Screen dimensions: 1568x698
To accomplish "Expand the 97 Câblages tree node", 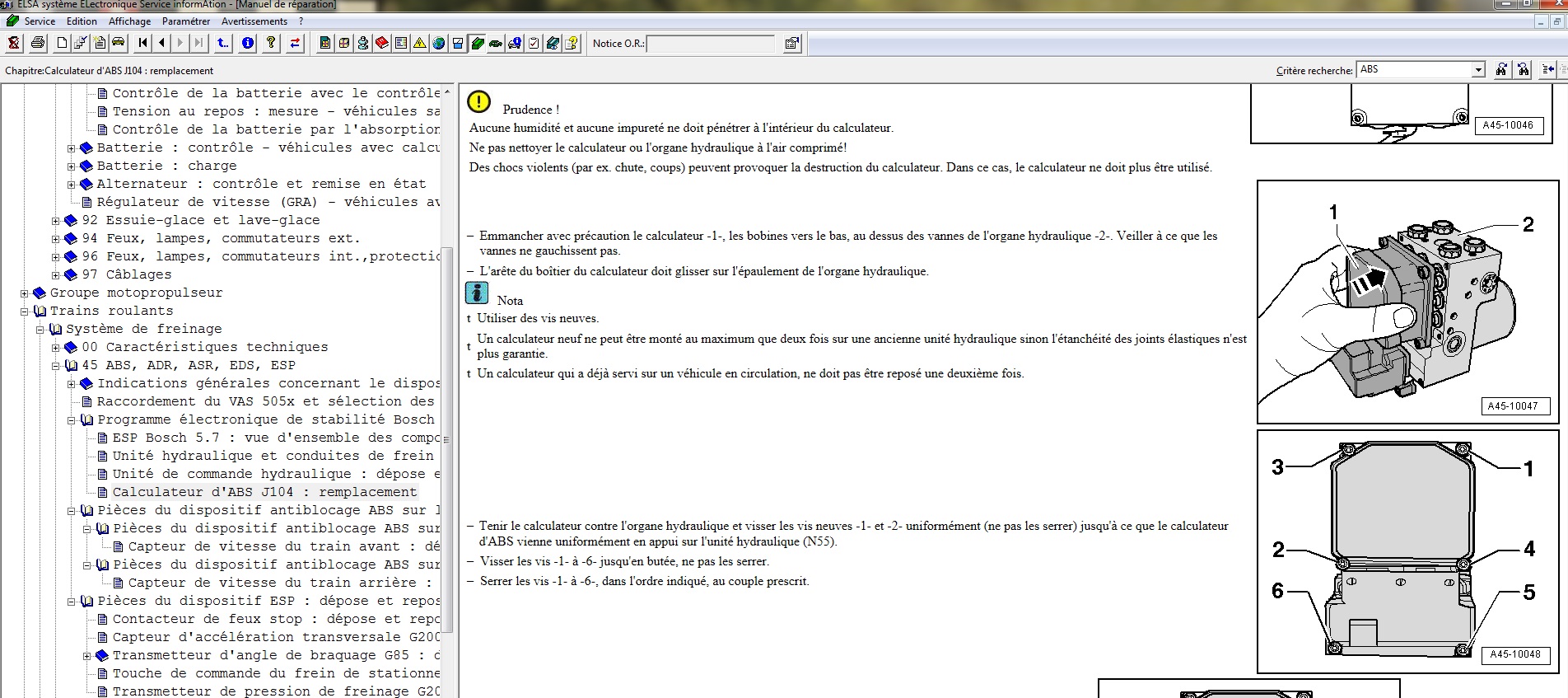I will click(x=56, y=275).
